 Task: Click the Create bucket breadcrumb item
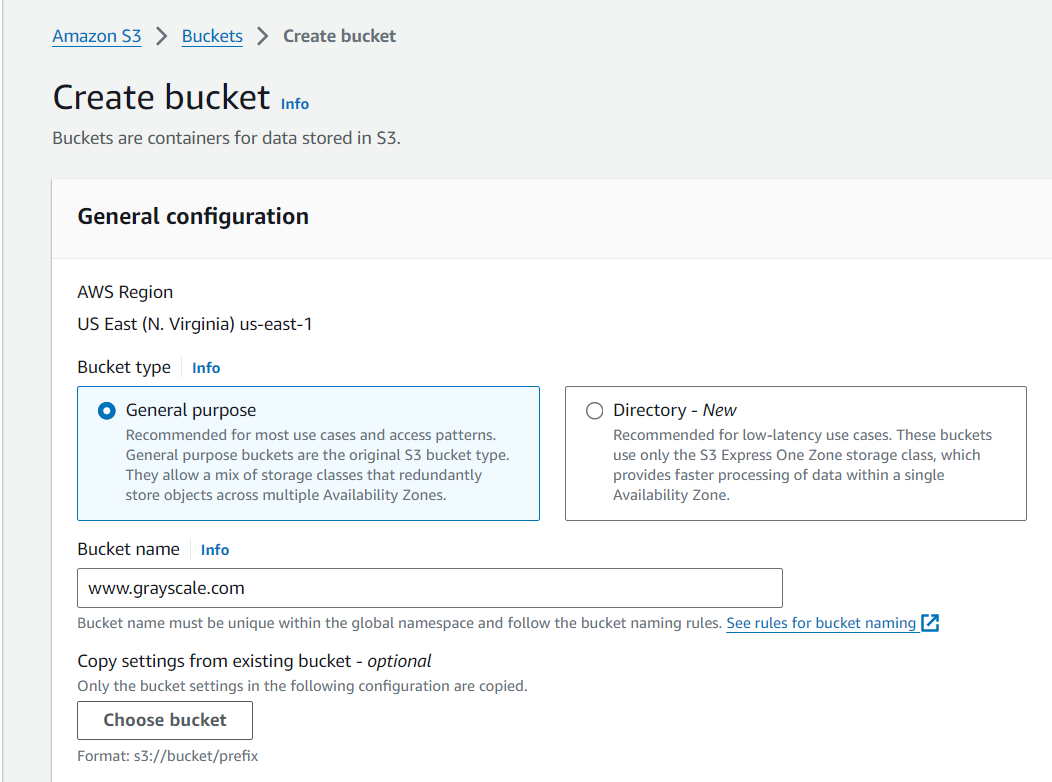tap(339, 36)
